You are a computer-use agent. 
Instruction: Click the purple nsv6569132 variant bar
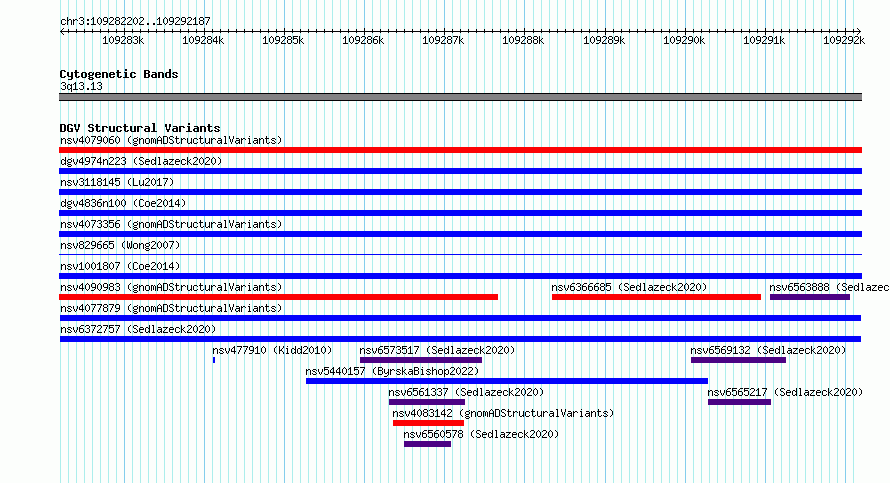[x=738, y=360]
